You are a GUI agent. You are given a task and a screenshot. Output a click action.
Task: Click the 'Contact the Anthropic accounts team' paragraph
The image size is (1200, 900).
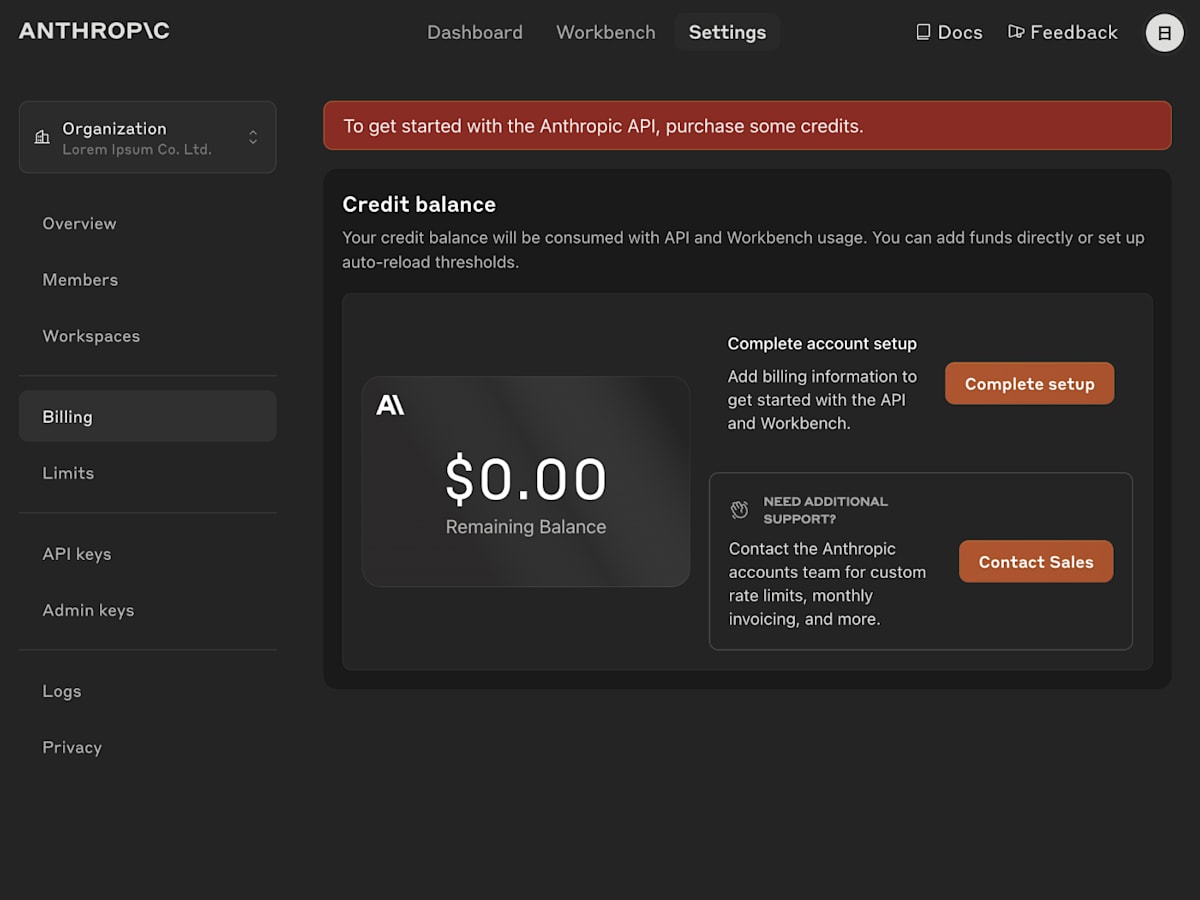827,584
